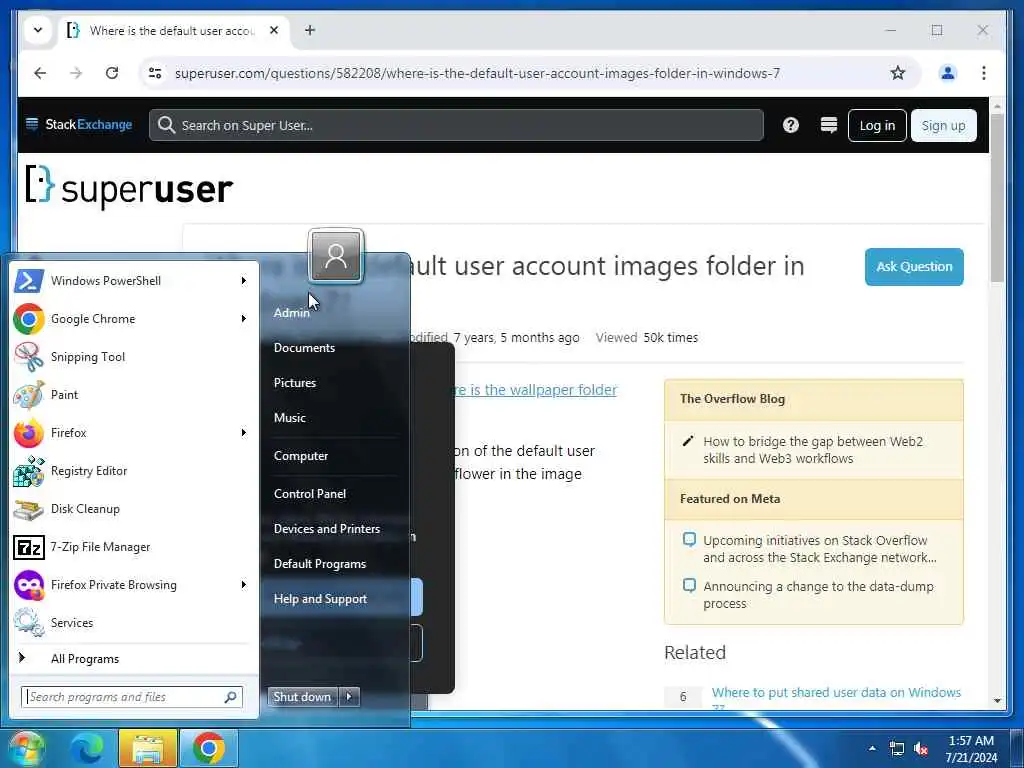Open a new Chrome tab
Viewport: 1024px width, 768px height.
(310, 30)
